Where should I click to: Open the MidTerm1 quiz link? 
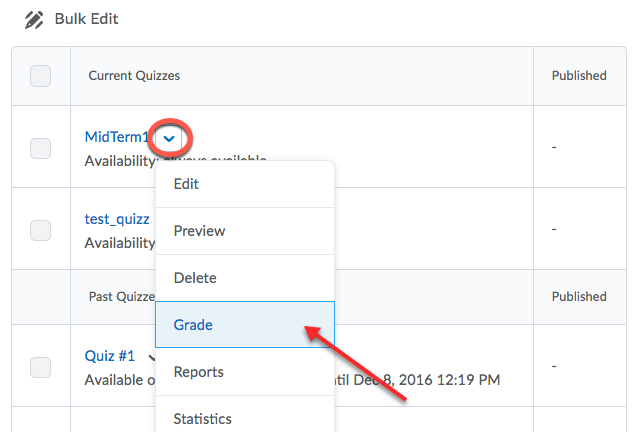pyautogui.click(x=117, y=137)
